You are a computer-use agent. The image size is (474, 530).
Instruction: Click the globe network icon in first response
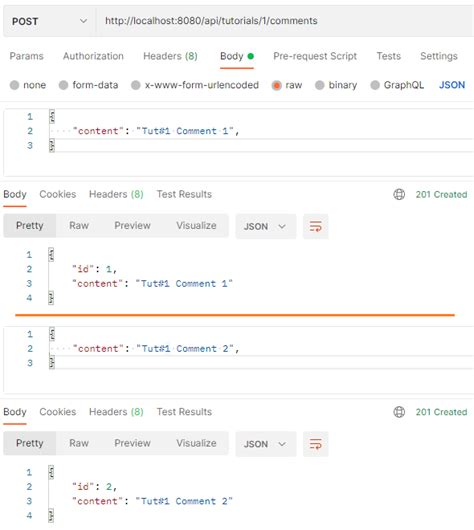(399, 194)
